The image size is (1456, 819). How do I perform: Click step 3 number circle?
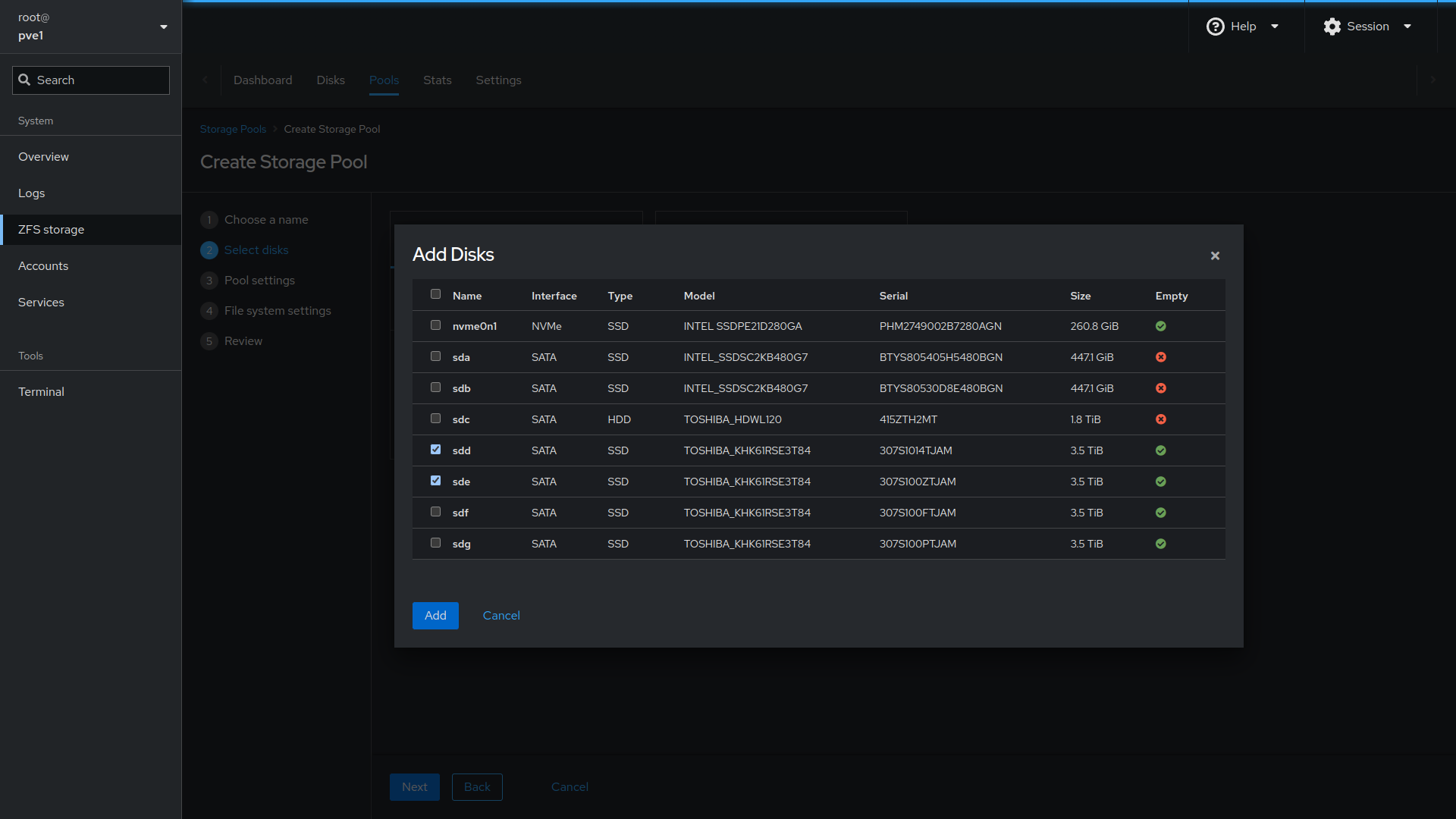coord(209,281)
